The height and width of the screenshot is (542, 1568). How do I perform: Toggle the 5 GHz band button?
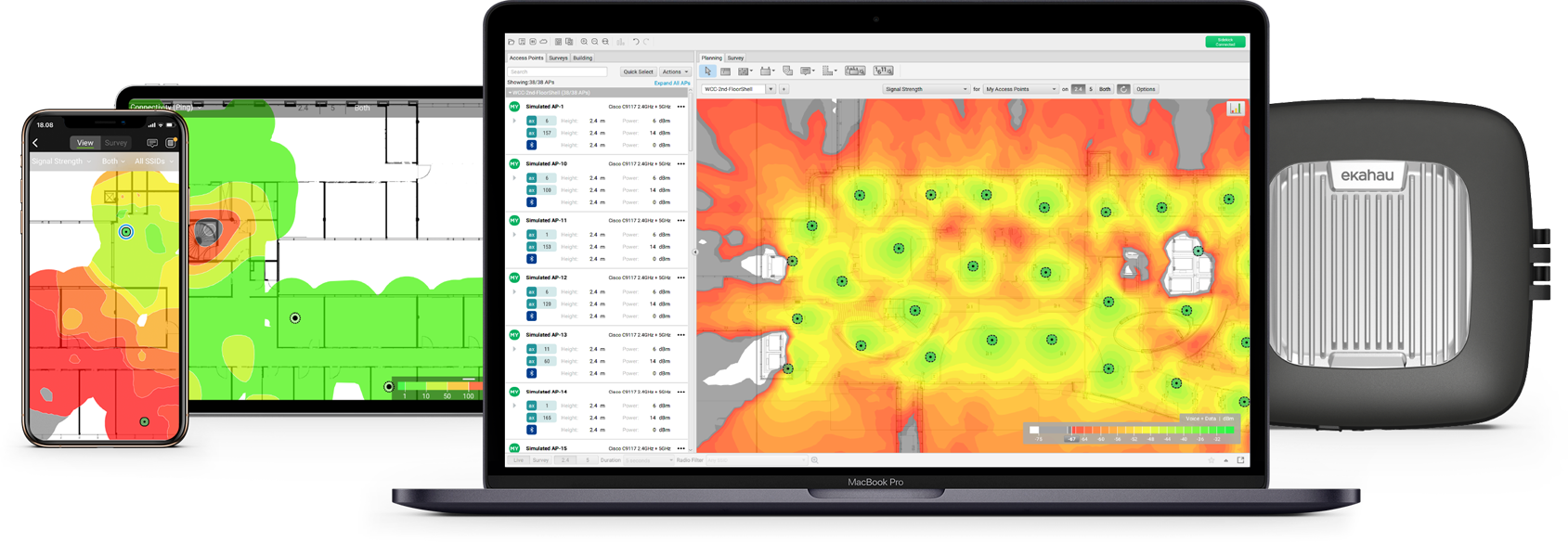tap(1090, 89)
